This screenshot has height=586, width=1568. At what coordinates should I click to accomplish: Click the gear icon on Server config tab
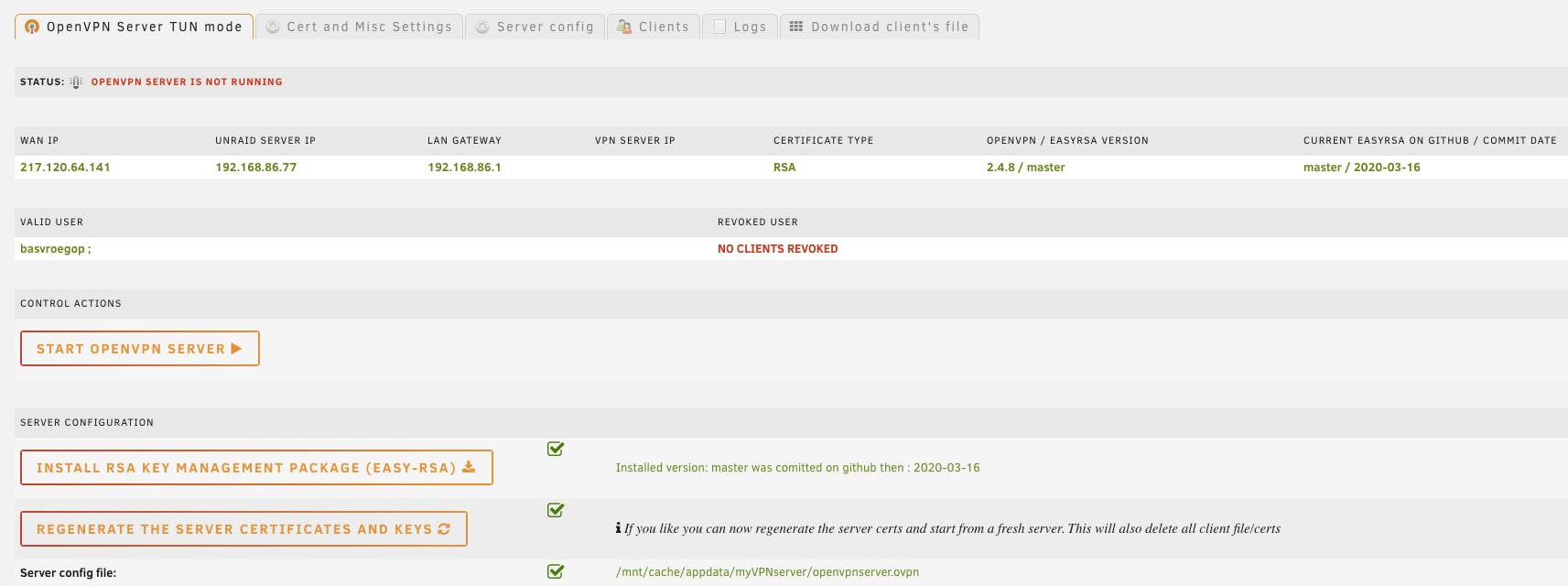click(482, 27)
